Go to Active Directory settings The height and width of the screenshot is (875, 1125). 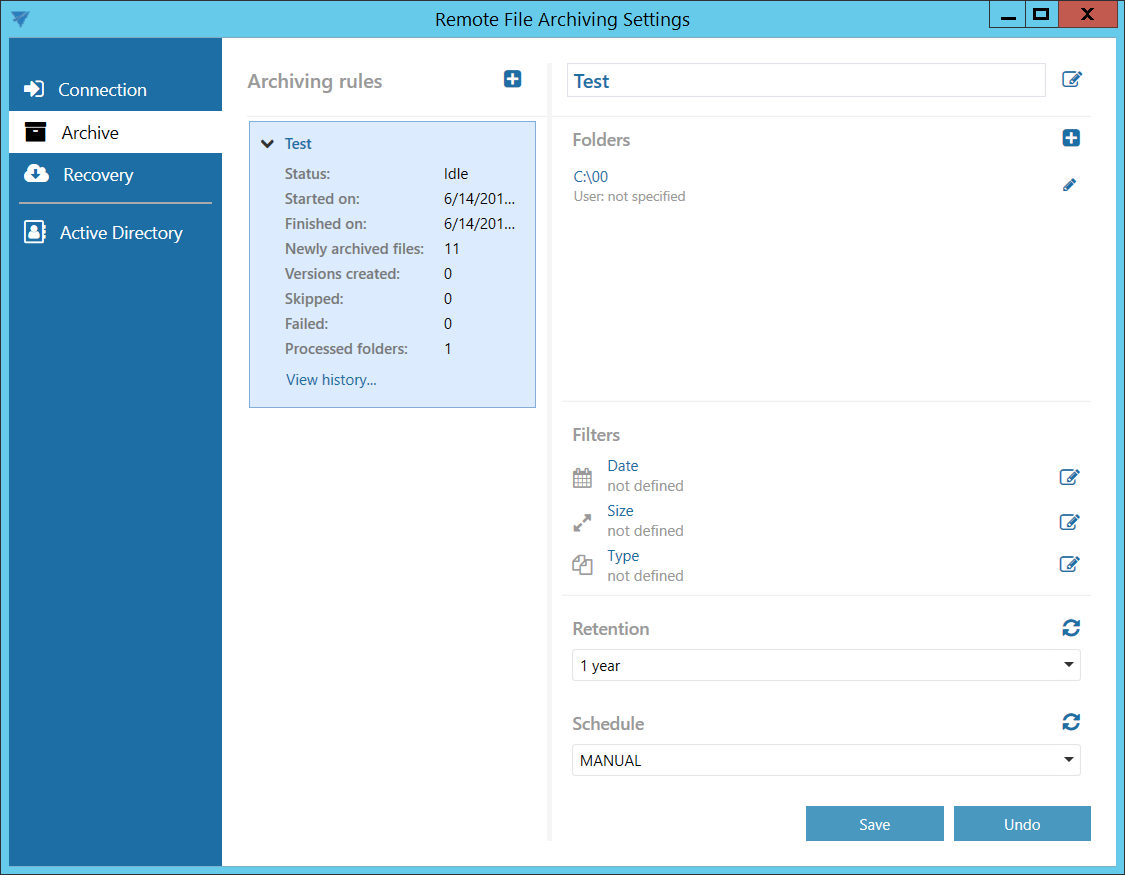(x=120, y=233)
